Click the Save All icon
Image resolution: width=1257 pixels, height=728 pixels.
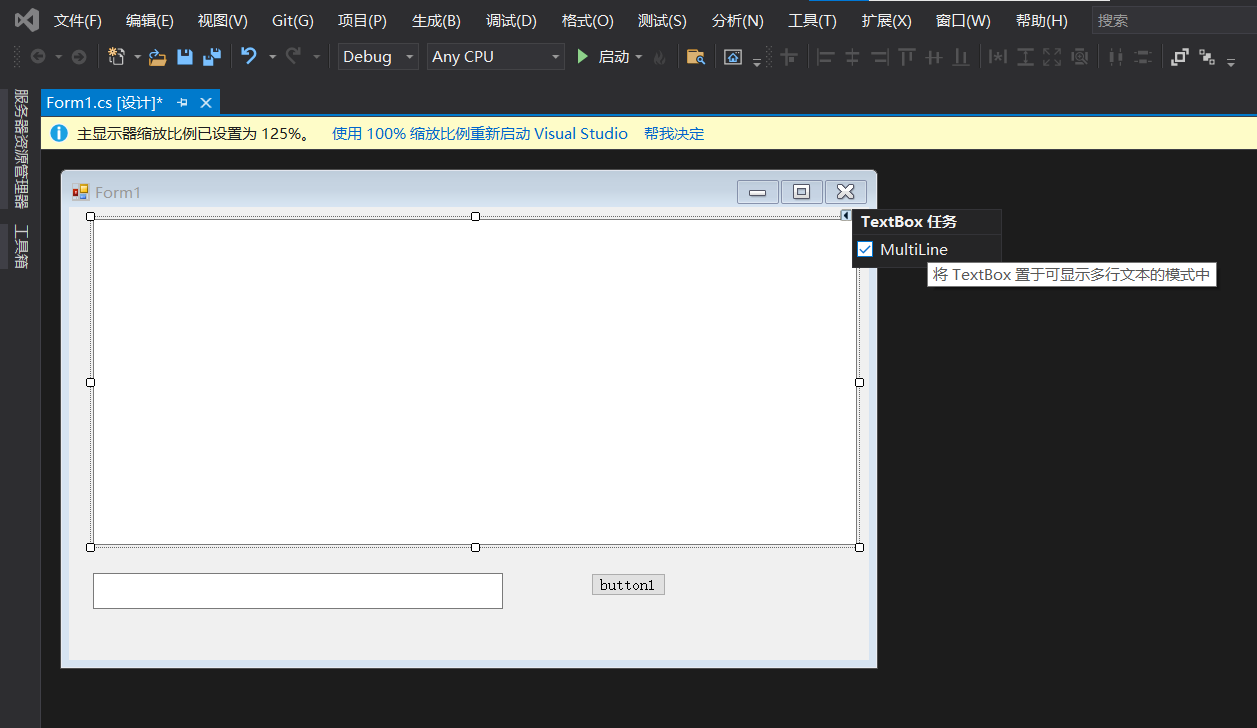(x=211, y=57)
